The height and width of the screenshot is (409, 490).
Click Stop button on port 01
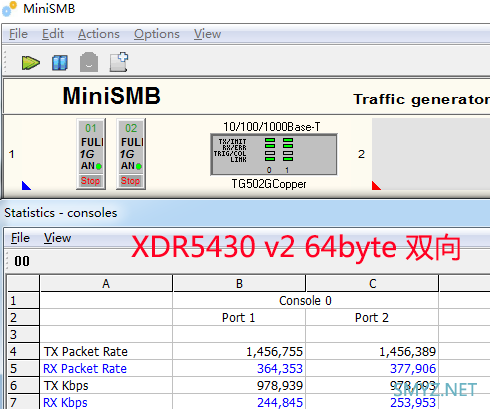click(x=91, y=181)
